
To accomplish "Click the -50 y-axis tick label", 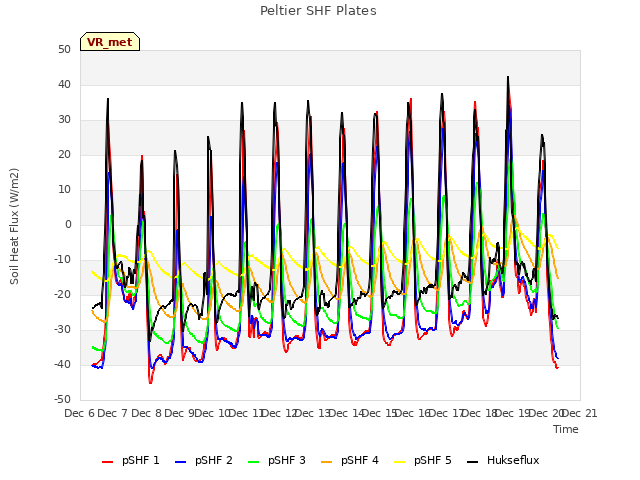I will (x=62, y=400).
